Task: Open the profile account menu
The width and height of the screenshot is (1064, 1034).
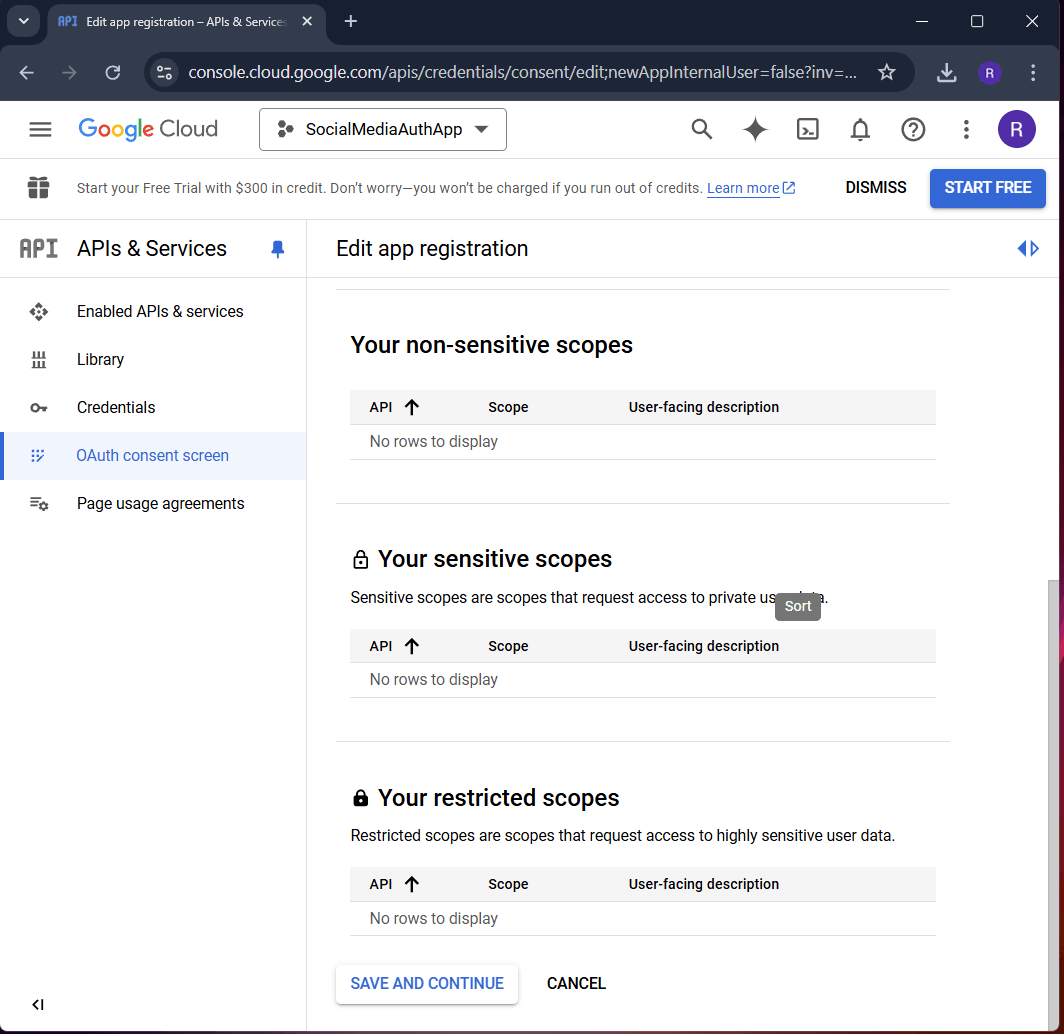Action: click(1017, 129)
